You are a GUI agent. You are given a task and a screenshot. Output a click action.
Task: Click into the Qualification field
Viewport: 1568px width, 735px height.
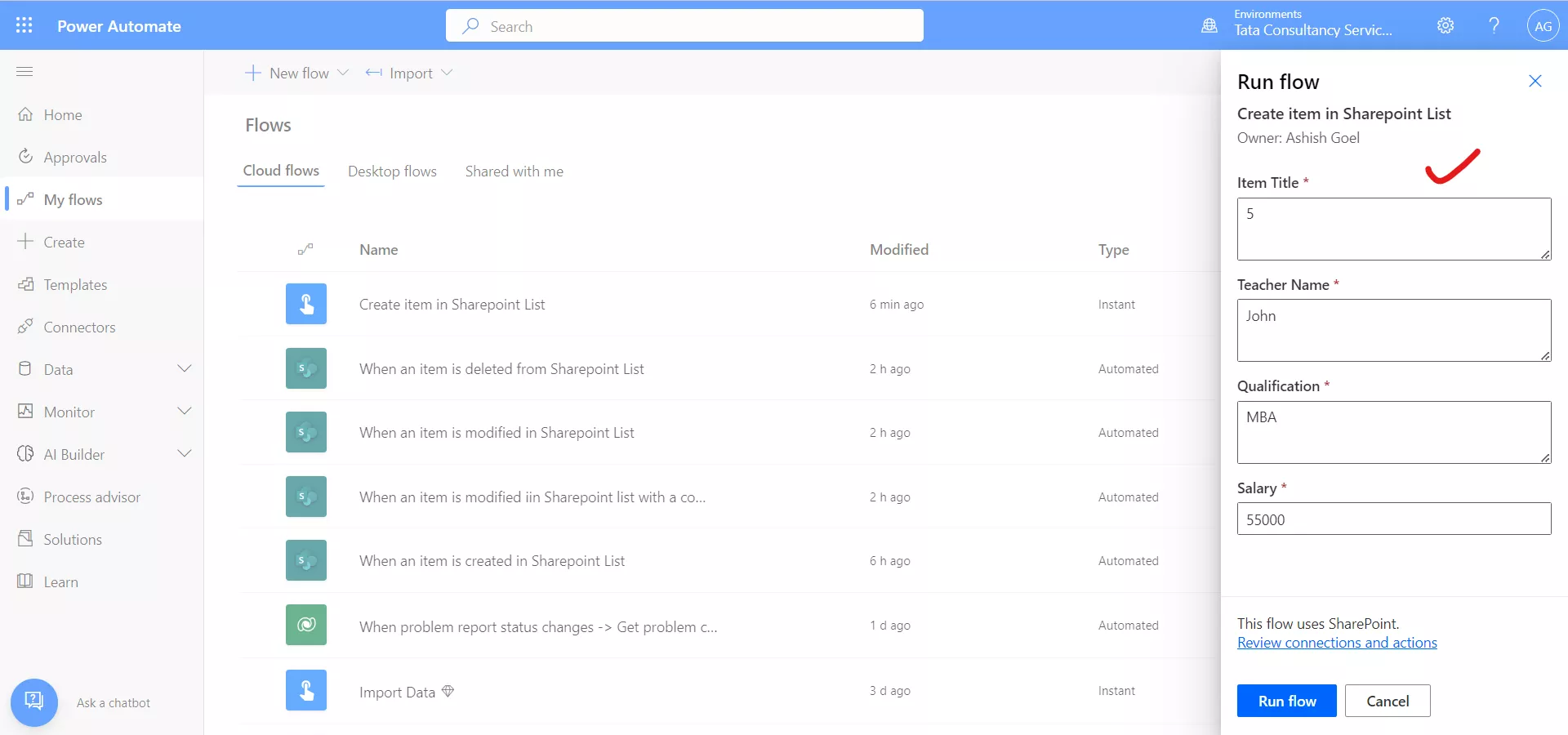[x=1394, y=432]
